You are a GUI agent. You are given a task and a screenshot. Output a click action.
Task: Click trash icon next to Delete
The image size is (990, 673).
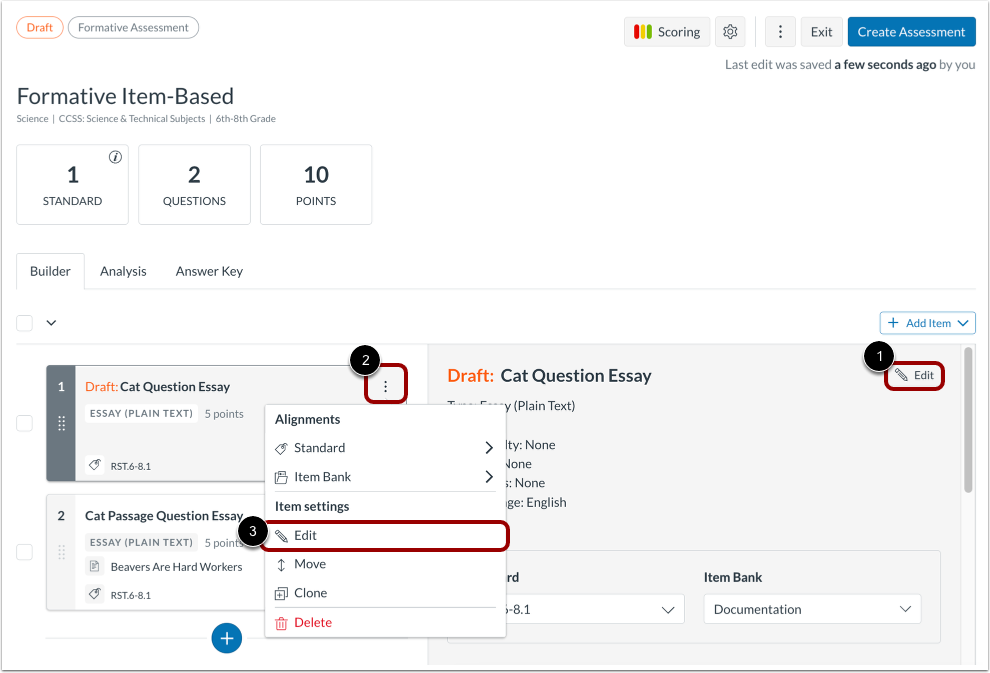pos(282,623)
